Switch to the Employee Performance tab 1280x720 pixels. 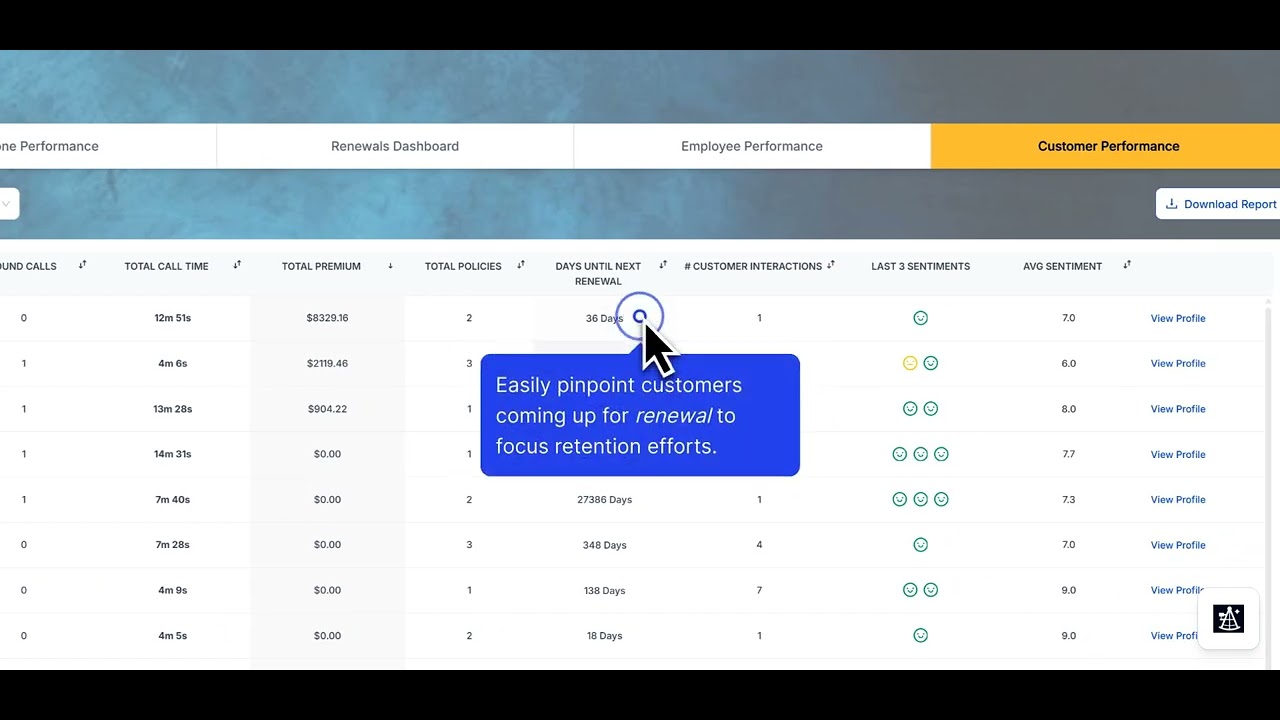point(752,146)
